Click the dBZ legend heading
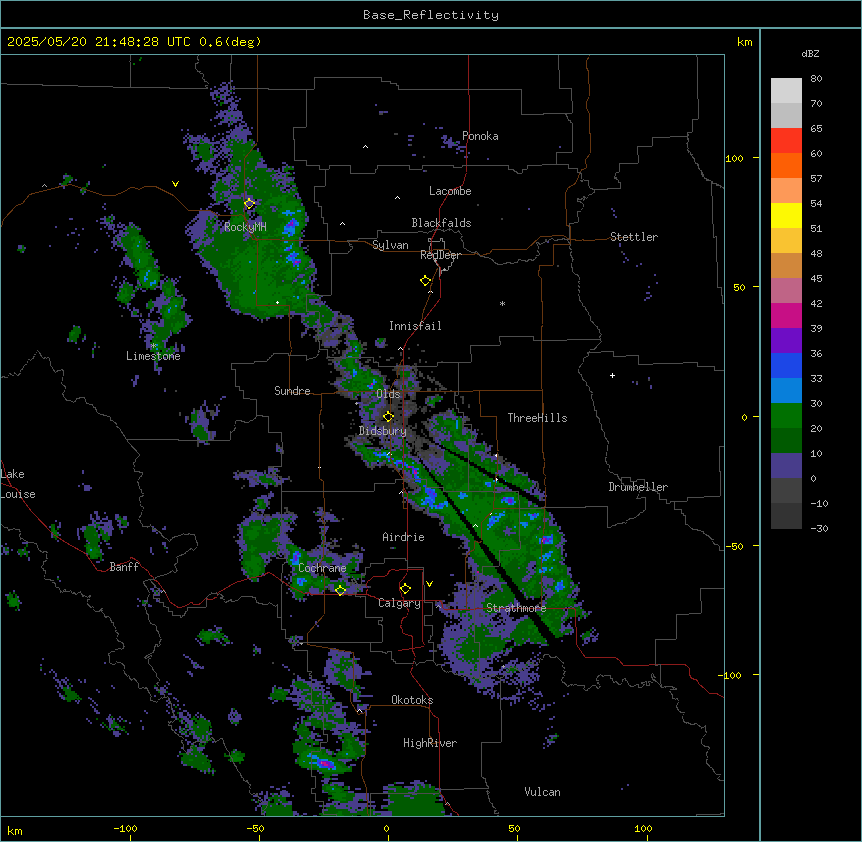 coord(810,54)
